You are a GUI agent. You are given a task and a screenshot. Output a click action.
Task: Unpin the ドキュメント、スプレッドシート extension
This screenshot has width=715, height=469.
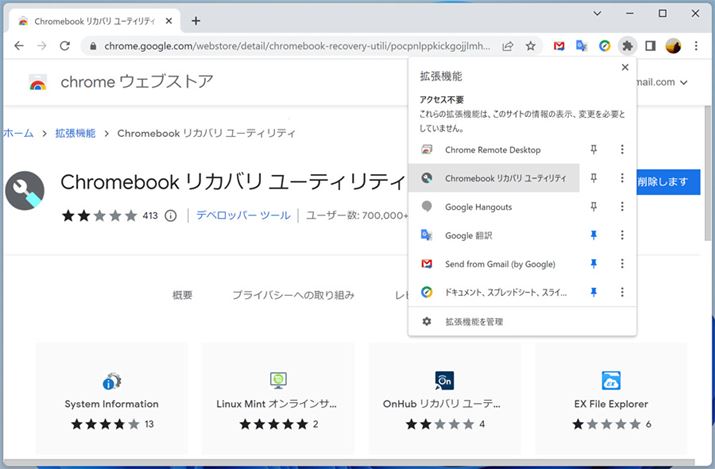[x=593, y=292]
